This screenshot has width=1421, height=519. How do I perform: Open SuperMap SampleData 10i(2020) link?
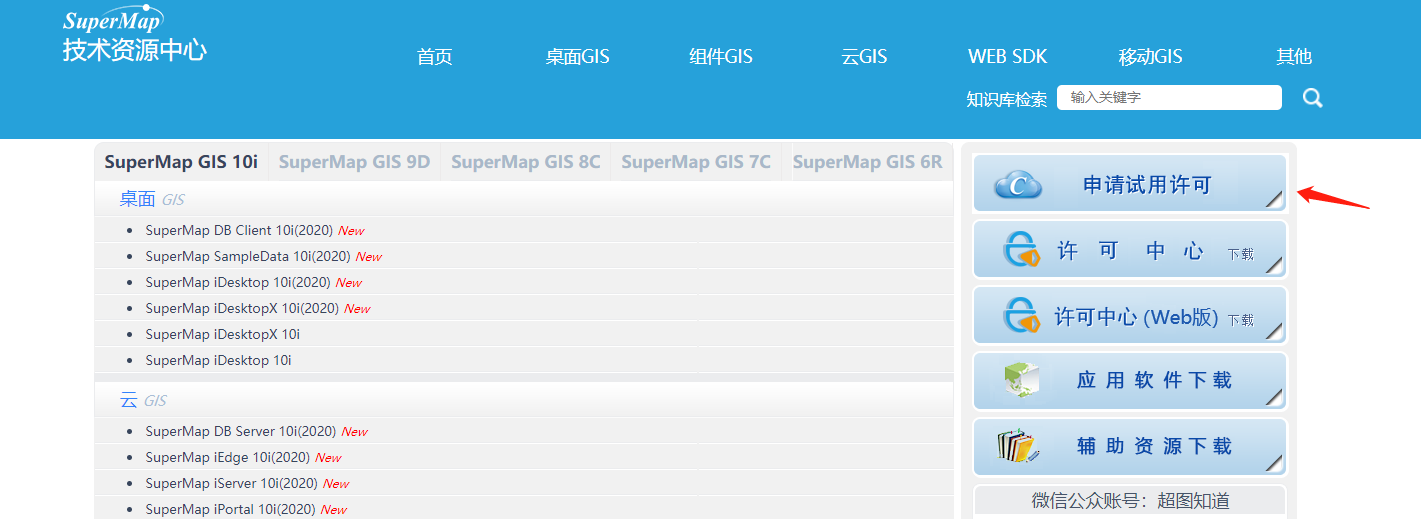click(248, 256)
